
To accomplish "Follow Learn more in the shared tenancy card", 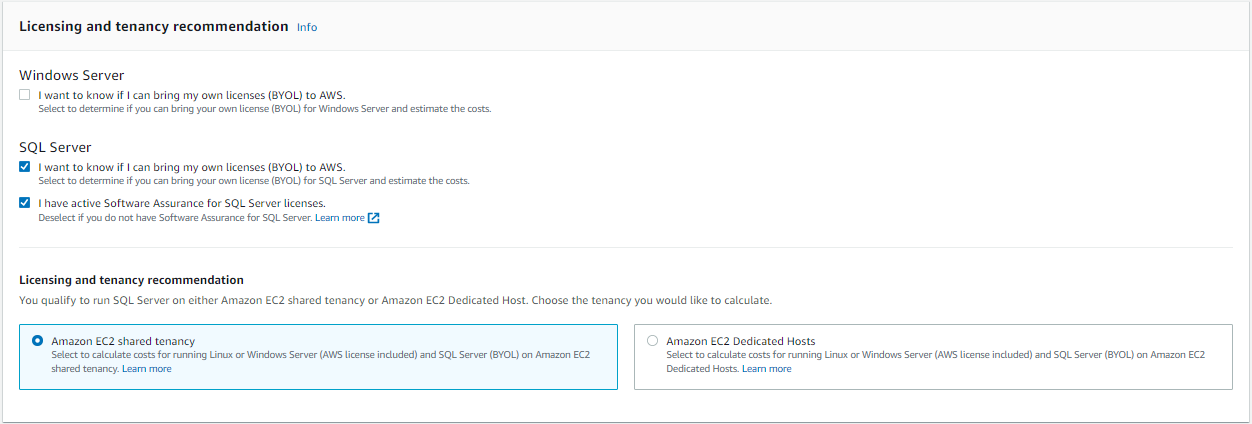I will [x=146, y=369].
